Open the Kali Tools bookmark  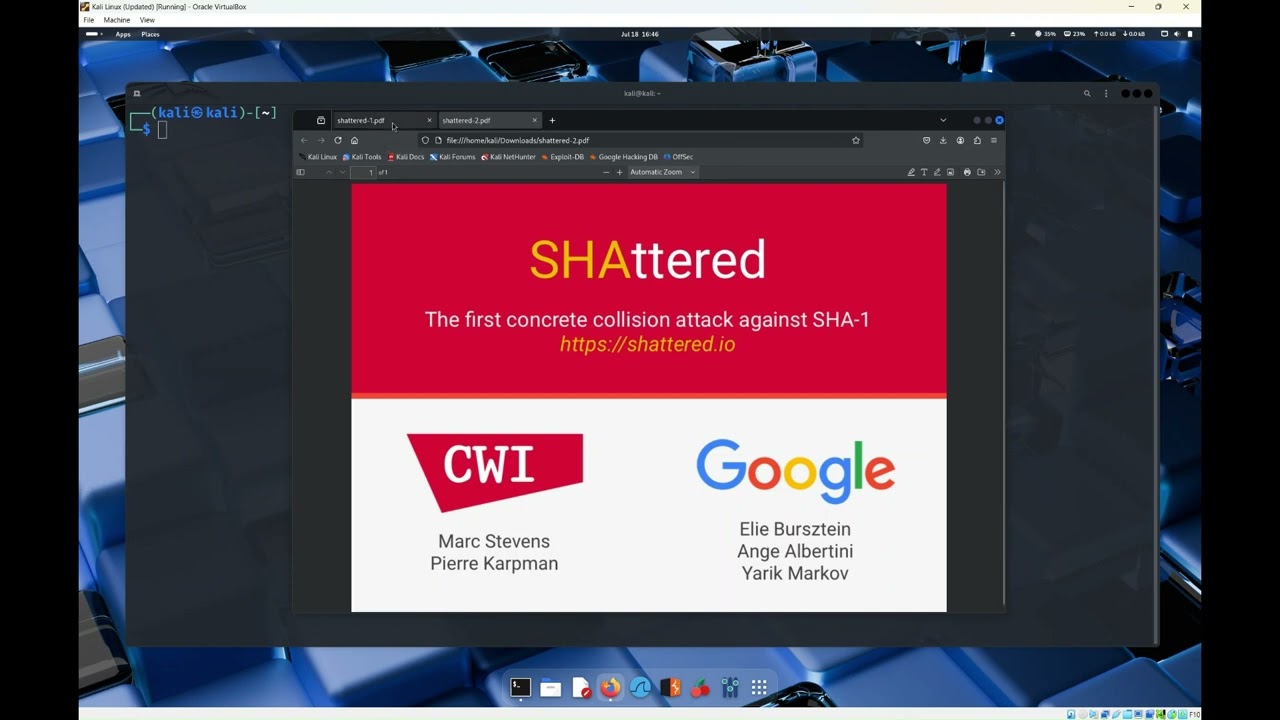(x=362, y=157)
